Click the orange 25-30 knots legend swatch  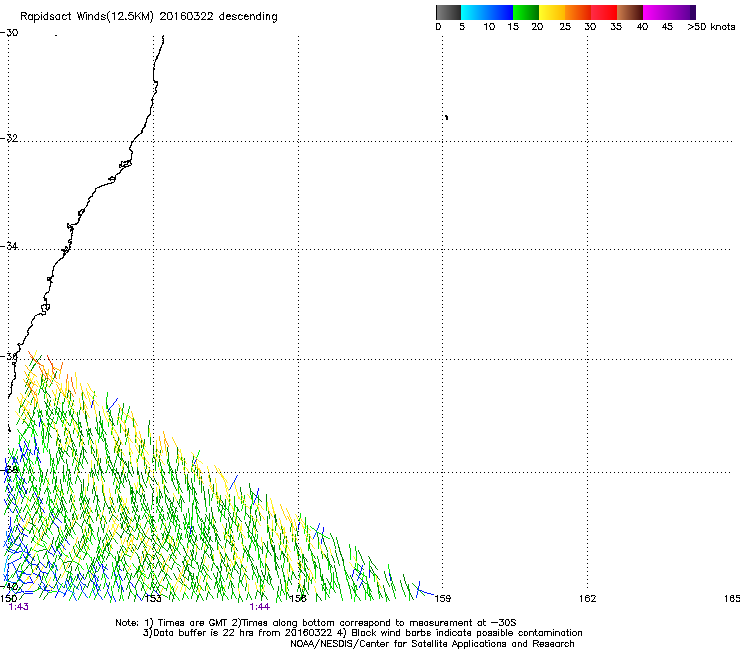(578, 12)
